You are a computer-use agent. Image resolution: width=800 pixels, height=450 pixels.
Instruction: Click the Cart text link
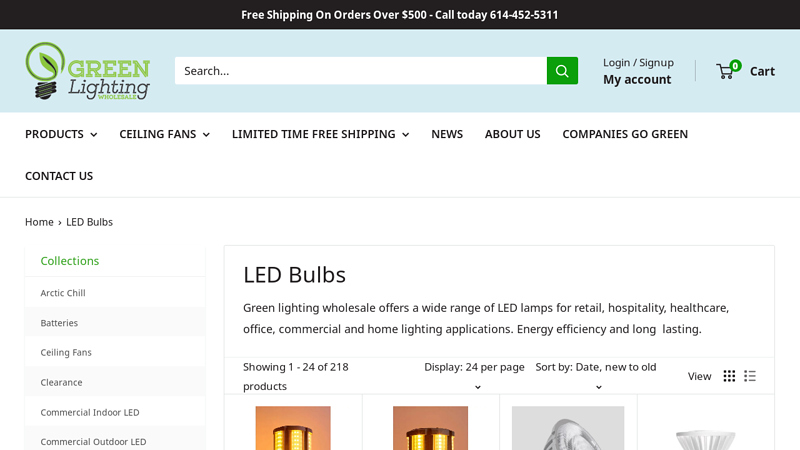tap(762, 71)
